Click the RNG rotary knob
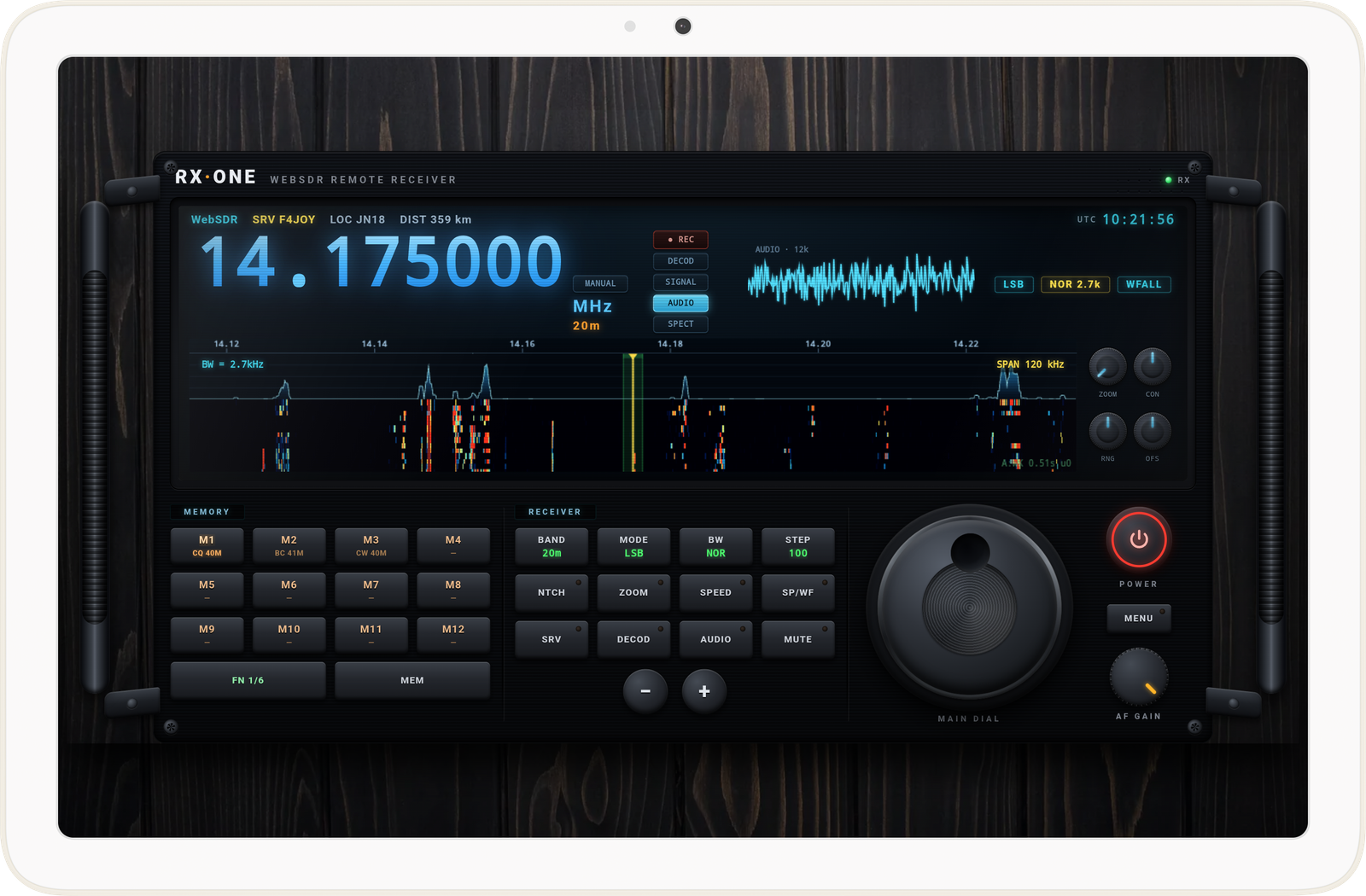This screenshot has width=1366, height=896. 1107,432
